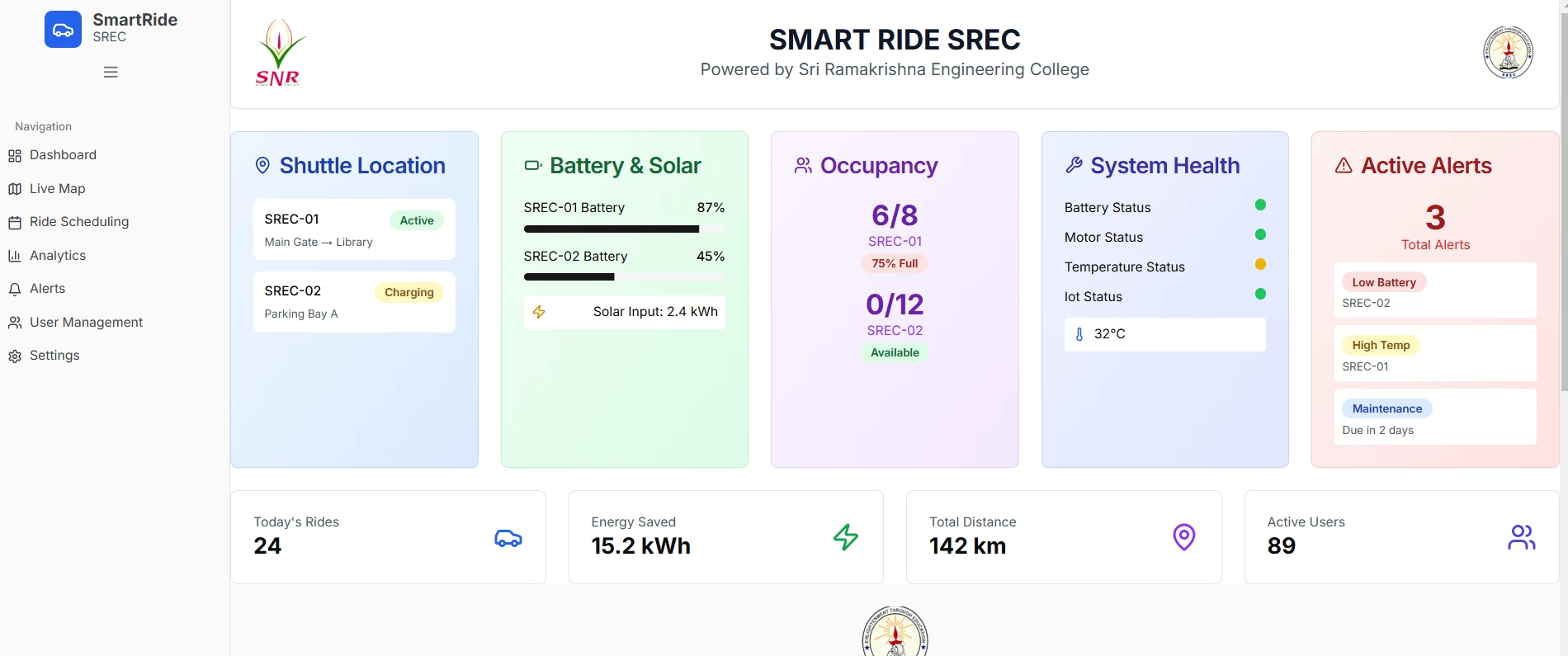Click the college emblem at page bottom
The image size is (1568, 656).
(895, 631)
